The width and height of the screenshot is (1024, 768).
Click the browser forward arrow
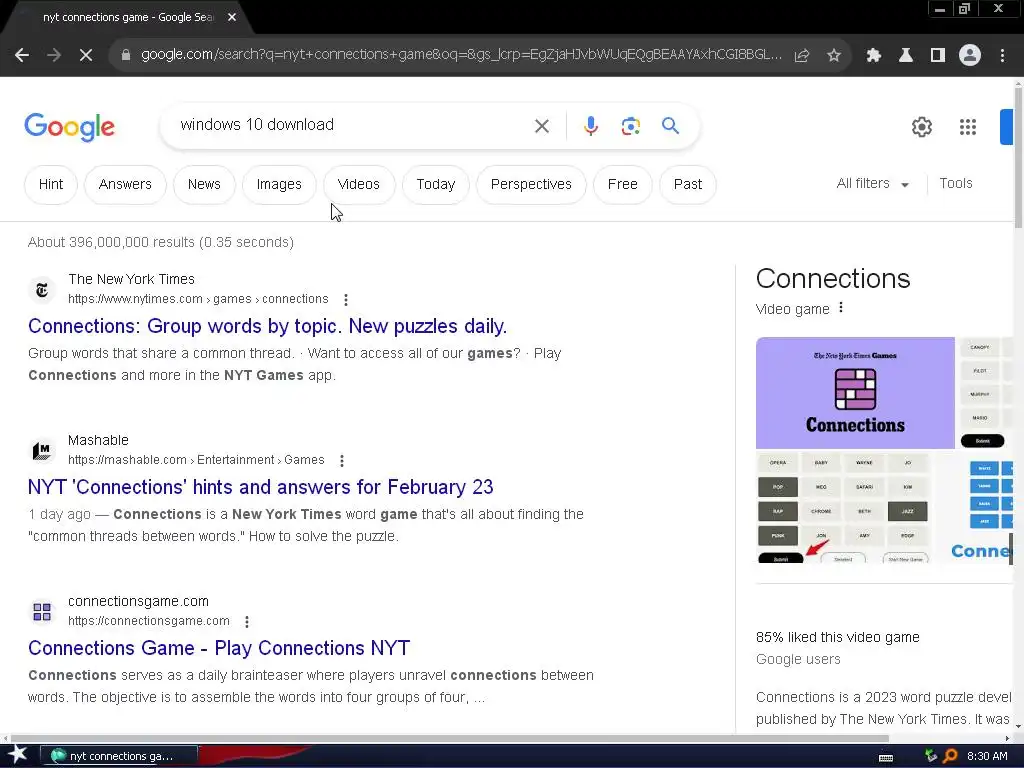point(54,56)
